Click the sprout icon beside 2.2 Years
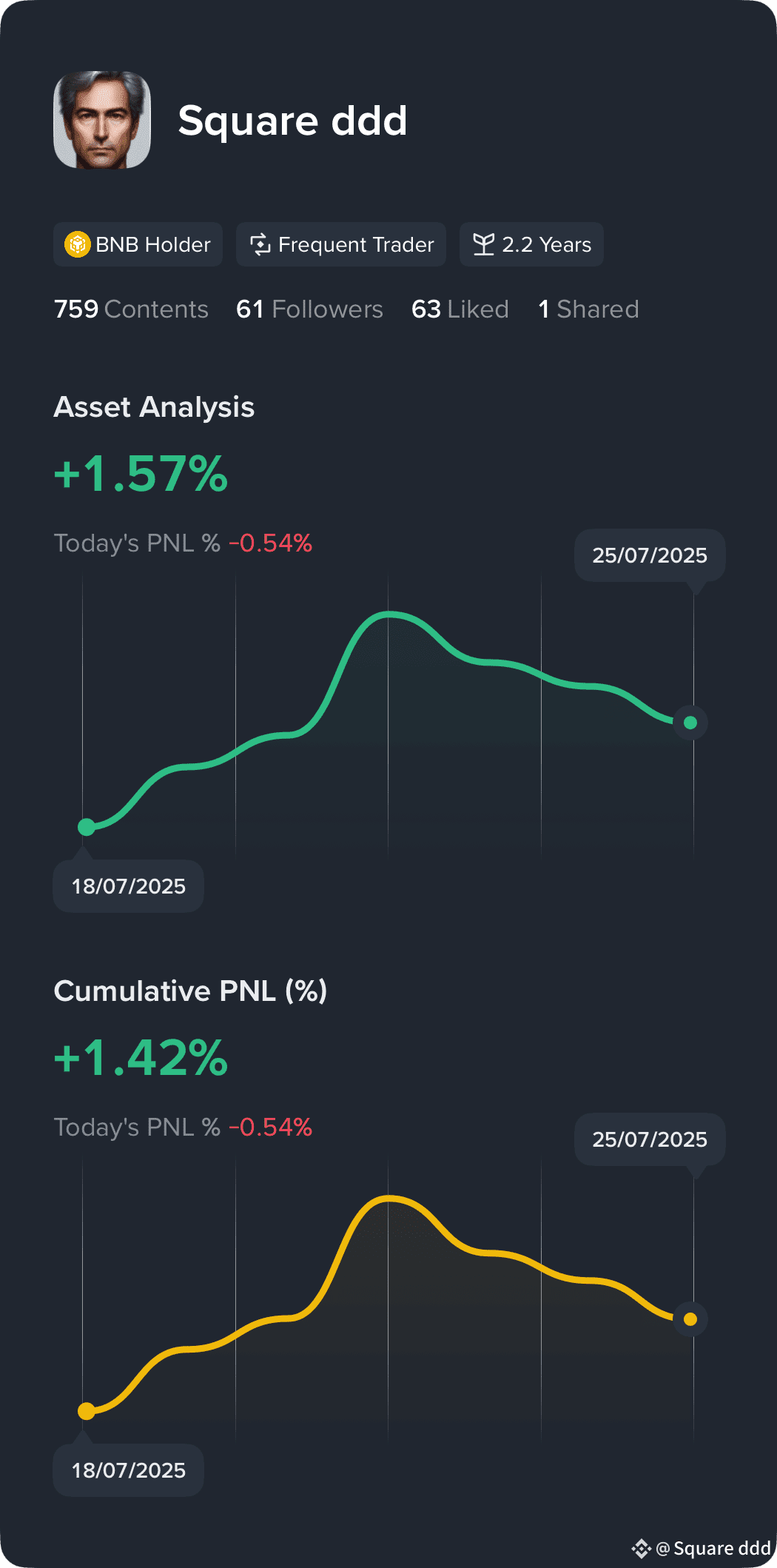This screenshot has height=1568, width=777. coord(483,244)
